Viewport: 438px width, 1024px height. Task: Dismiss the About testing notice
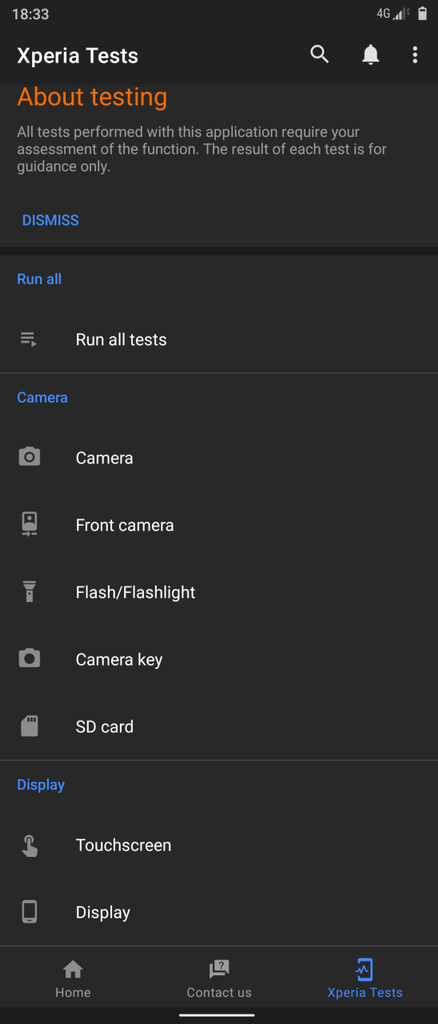pos(50,220)
